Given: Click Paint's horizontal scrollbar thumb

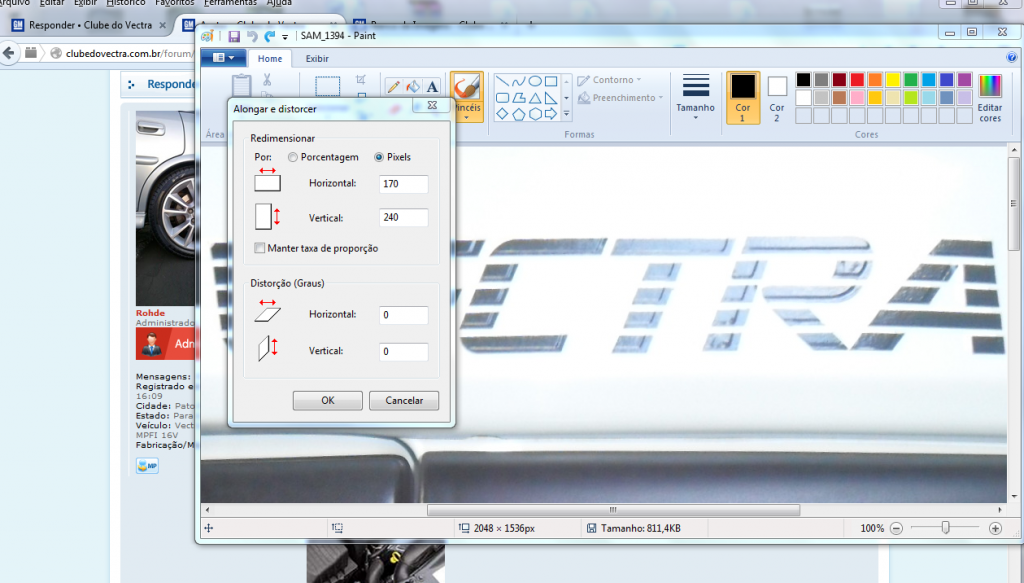Looking at the screenshot, I should 613,510.
